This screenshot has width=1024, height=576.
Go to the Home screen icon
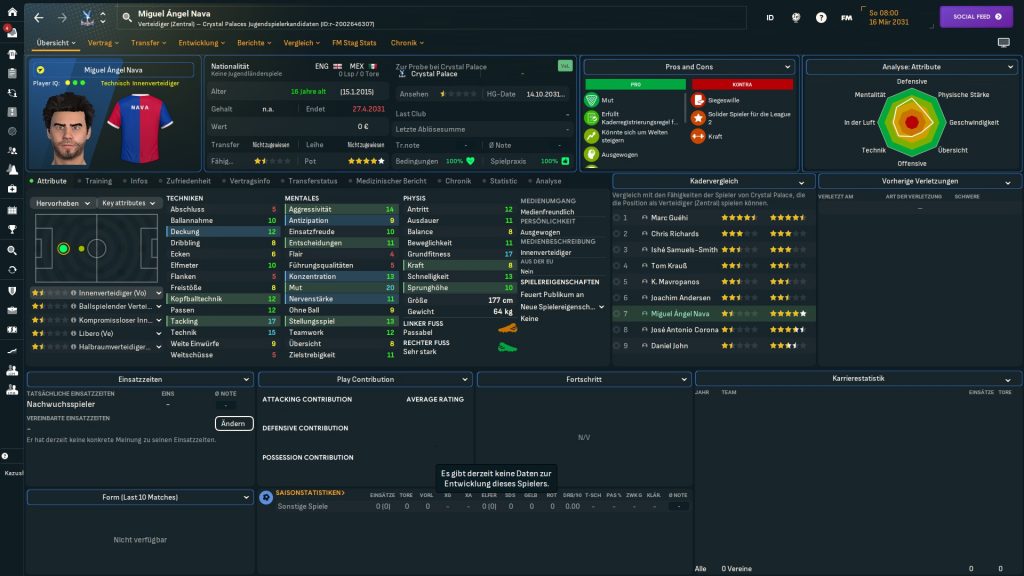point(13,13)
